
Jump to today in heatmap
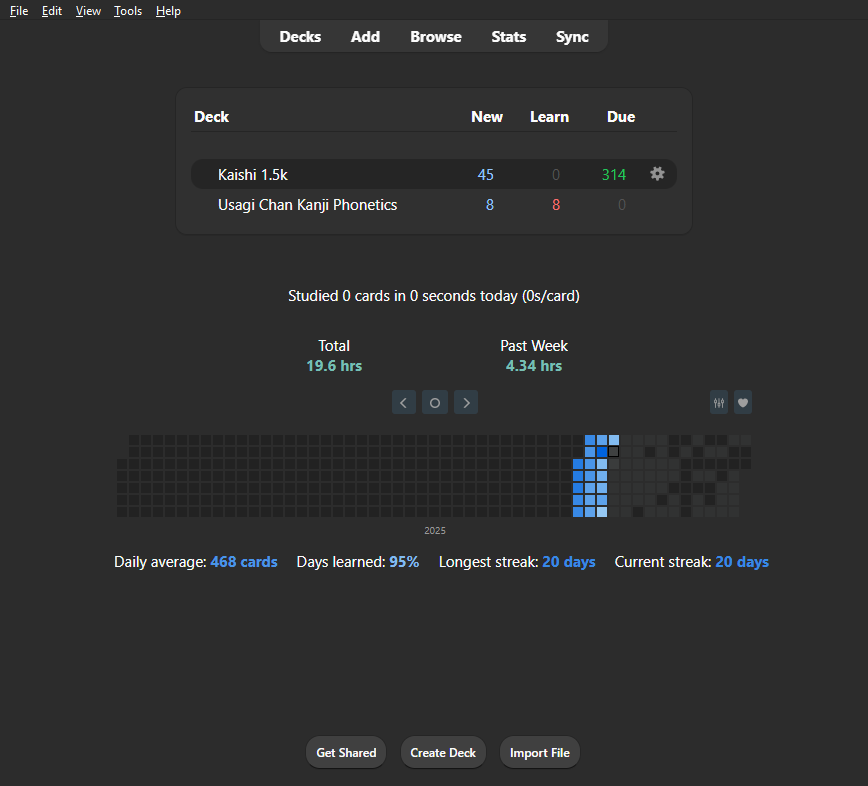click(435, 402)
